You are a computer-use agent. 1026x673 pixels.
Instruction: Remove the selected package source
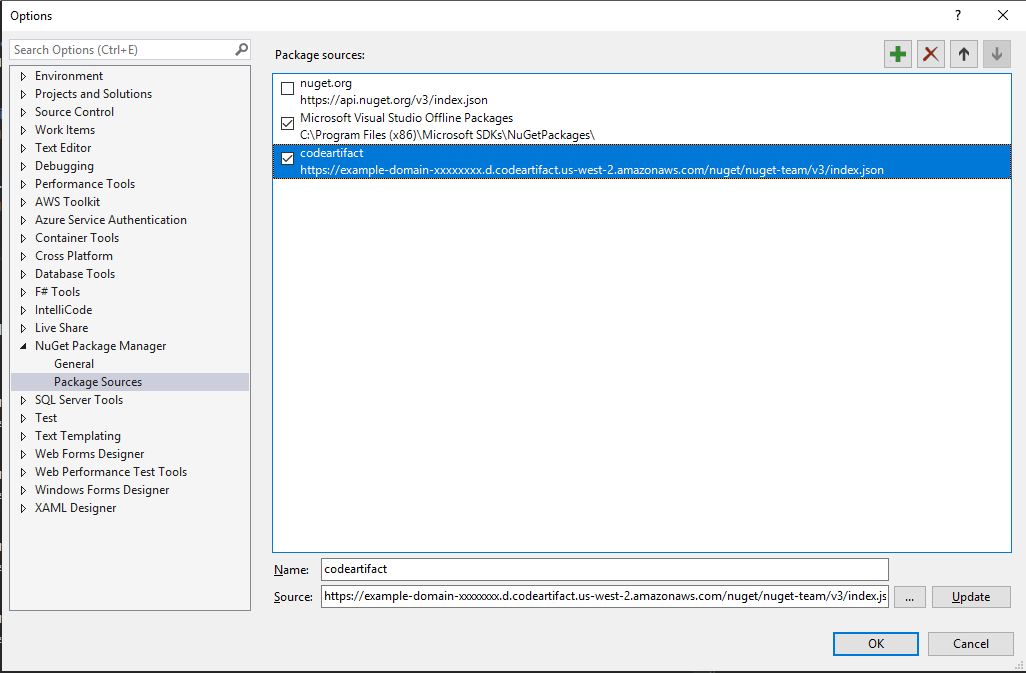point(930,53)
